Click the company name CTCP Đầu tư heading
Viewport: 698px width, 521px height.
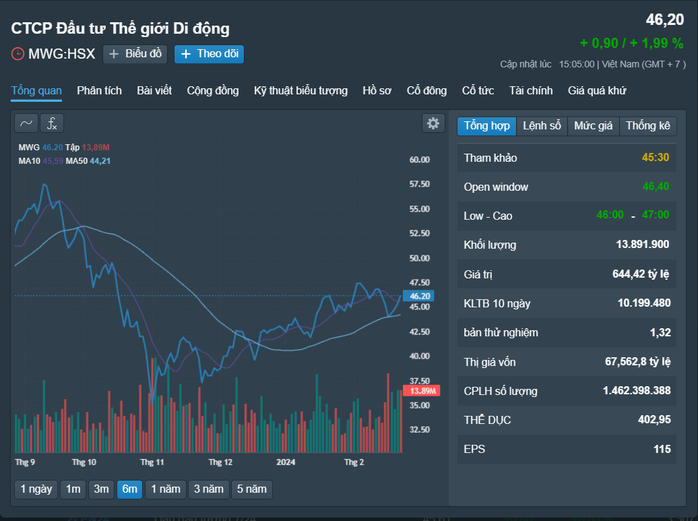pos(120,29)
